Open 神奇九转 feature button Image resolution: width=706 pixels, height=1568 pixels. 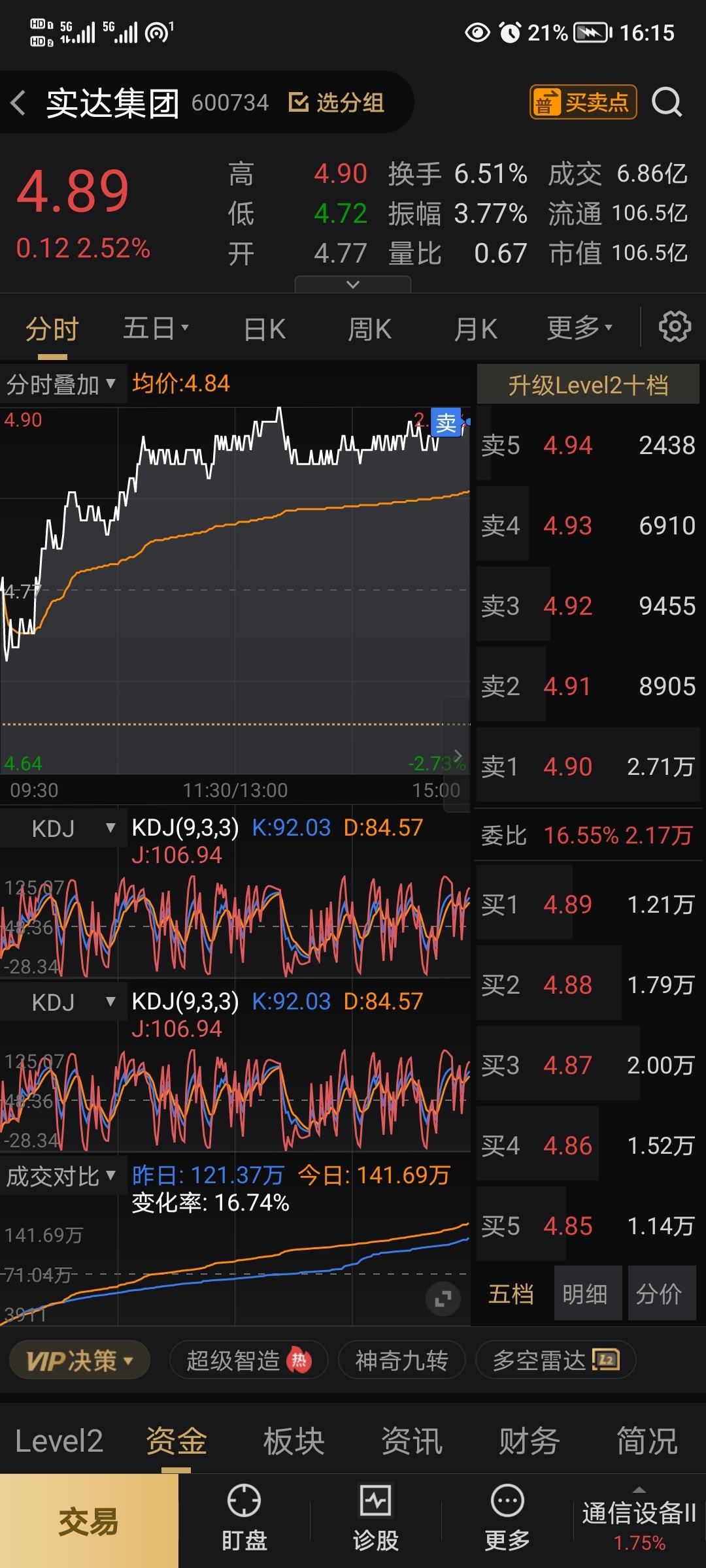401,1360
